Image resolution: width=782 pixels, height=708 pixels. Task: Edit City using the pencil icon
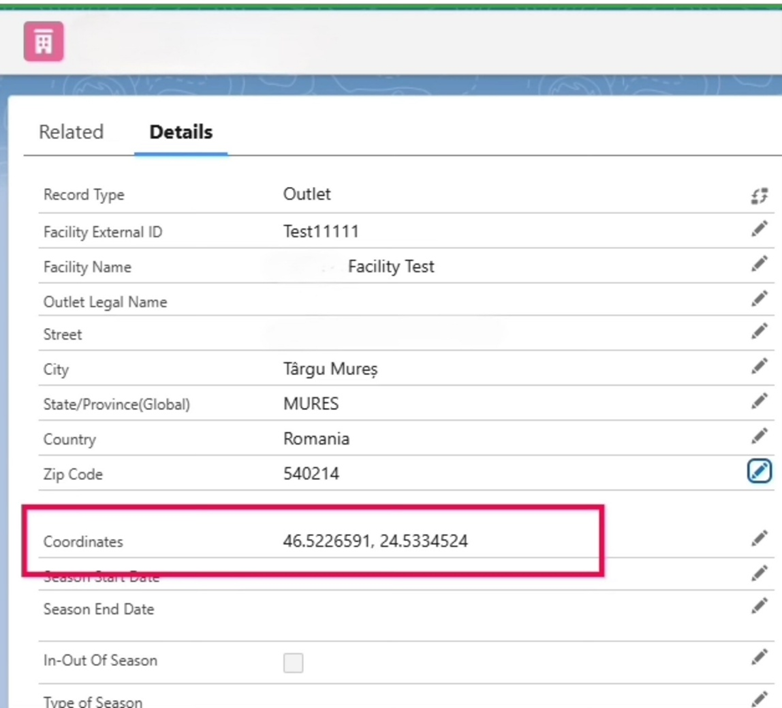(759, 367)
